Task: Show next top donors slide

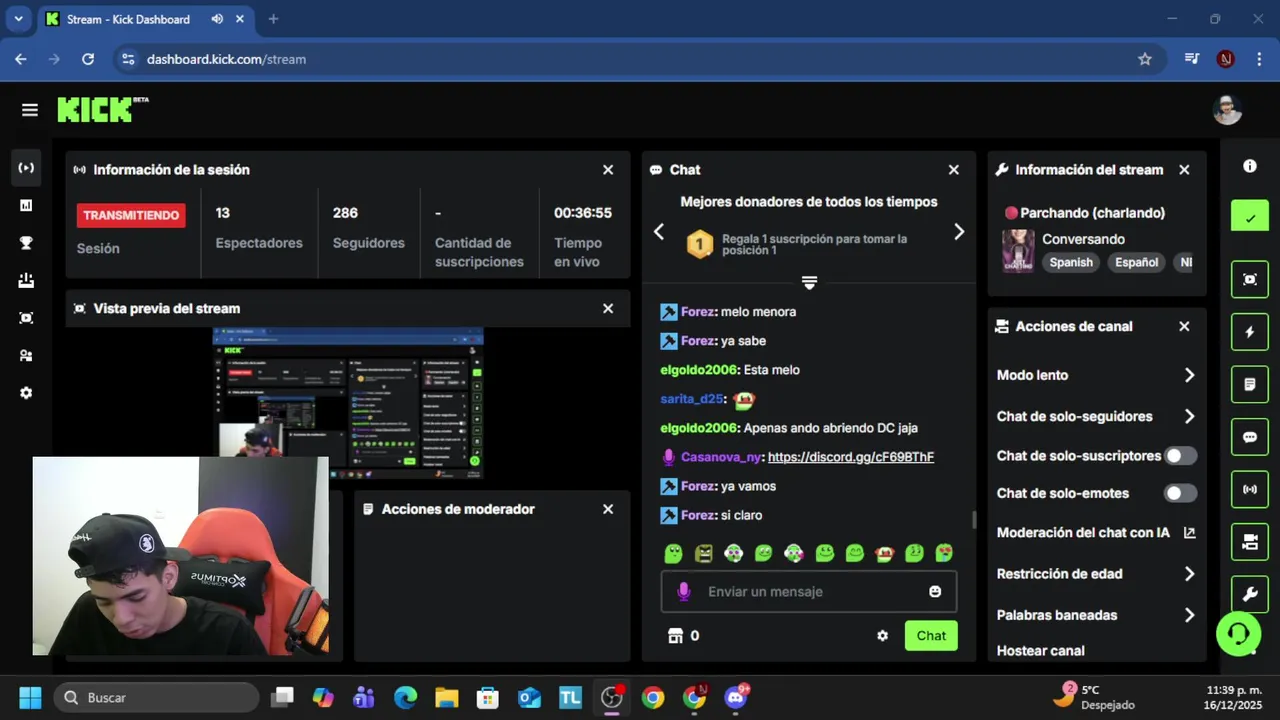Action: pyautogui.click(x=959, y=232)
